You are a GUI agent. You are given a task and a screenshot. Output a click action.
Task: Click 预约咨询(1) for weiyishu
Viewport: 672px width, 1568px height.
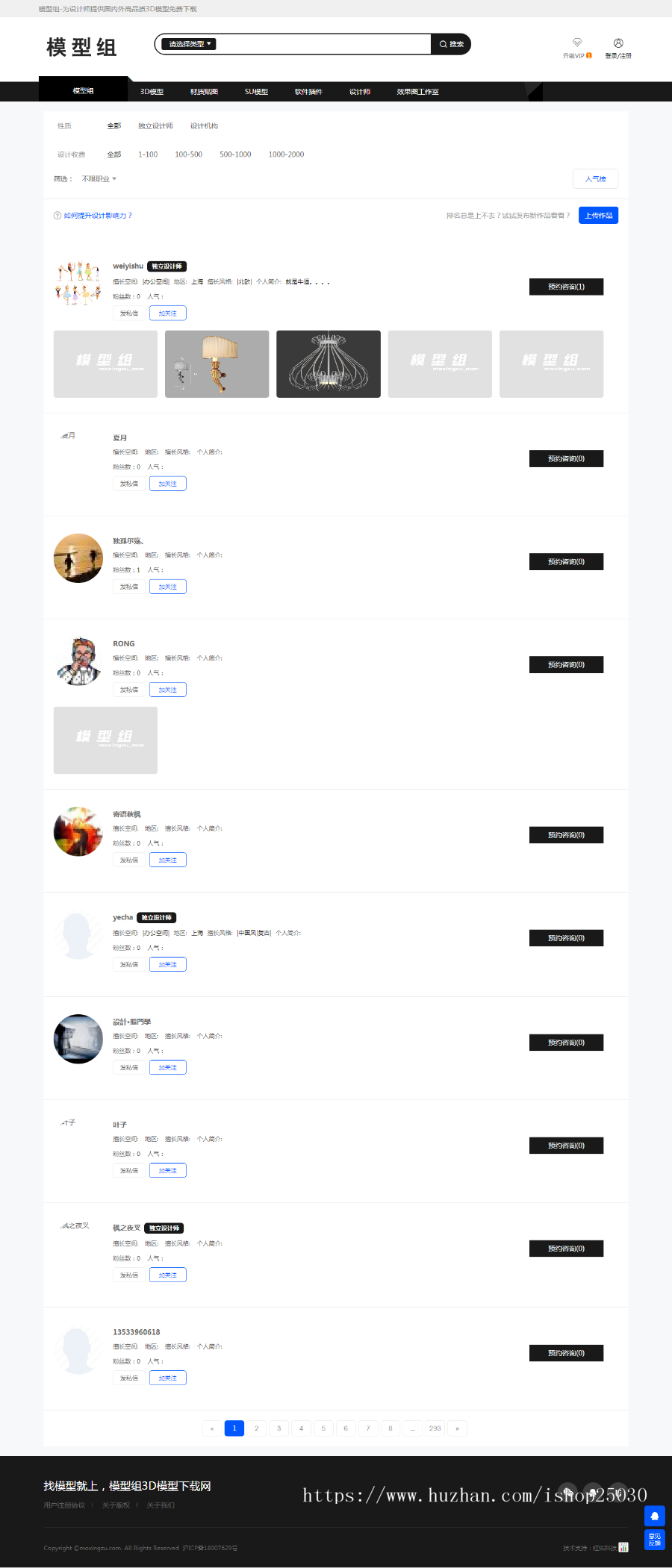coord(566,287)
